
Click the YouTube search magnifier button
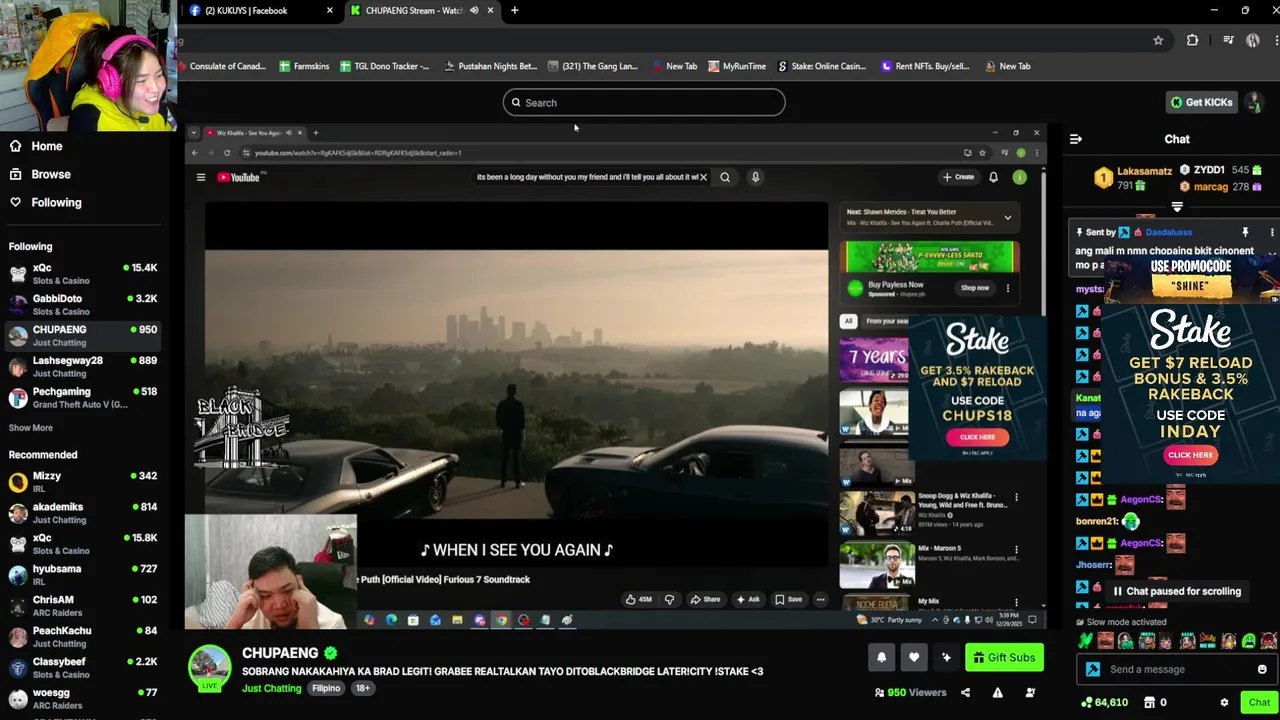(725, 177)
